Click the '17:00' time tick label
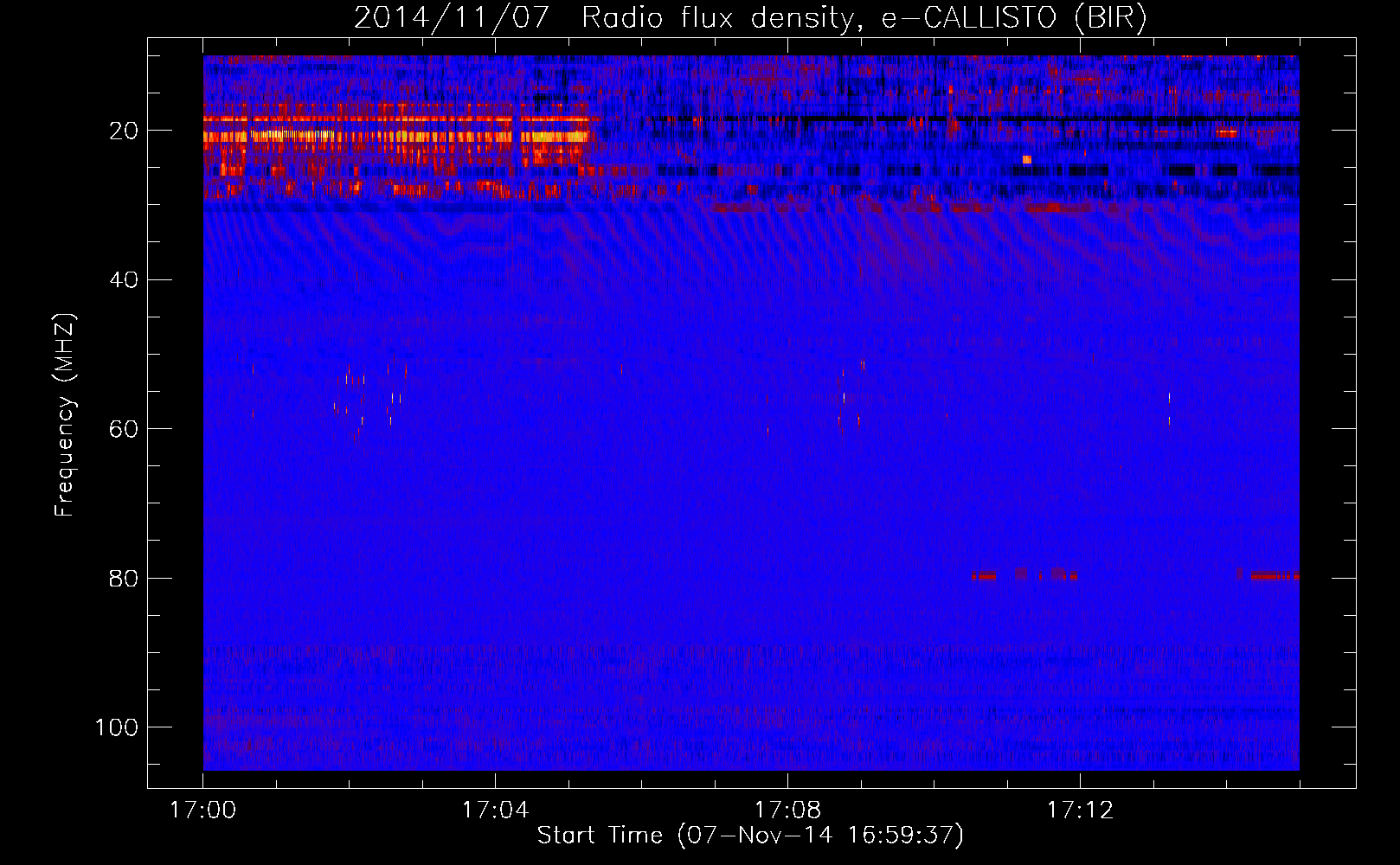This screenshot has height=865, width=1400. (202, 811)
